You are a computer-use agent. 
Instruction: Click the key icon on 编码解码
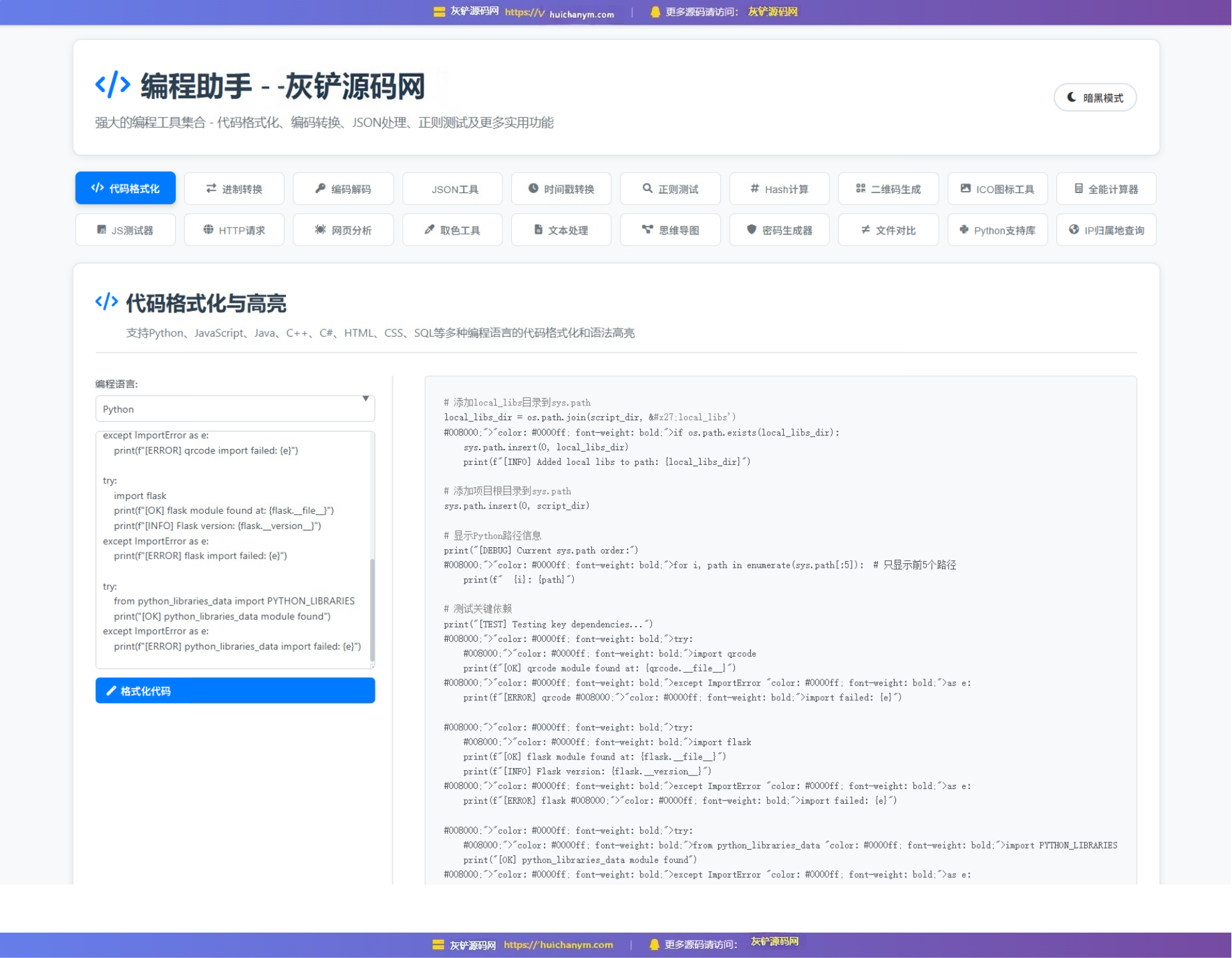point(321,188)
